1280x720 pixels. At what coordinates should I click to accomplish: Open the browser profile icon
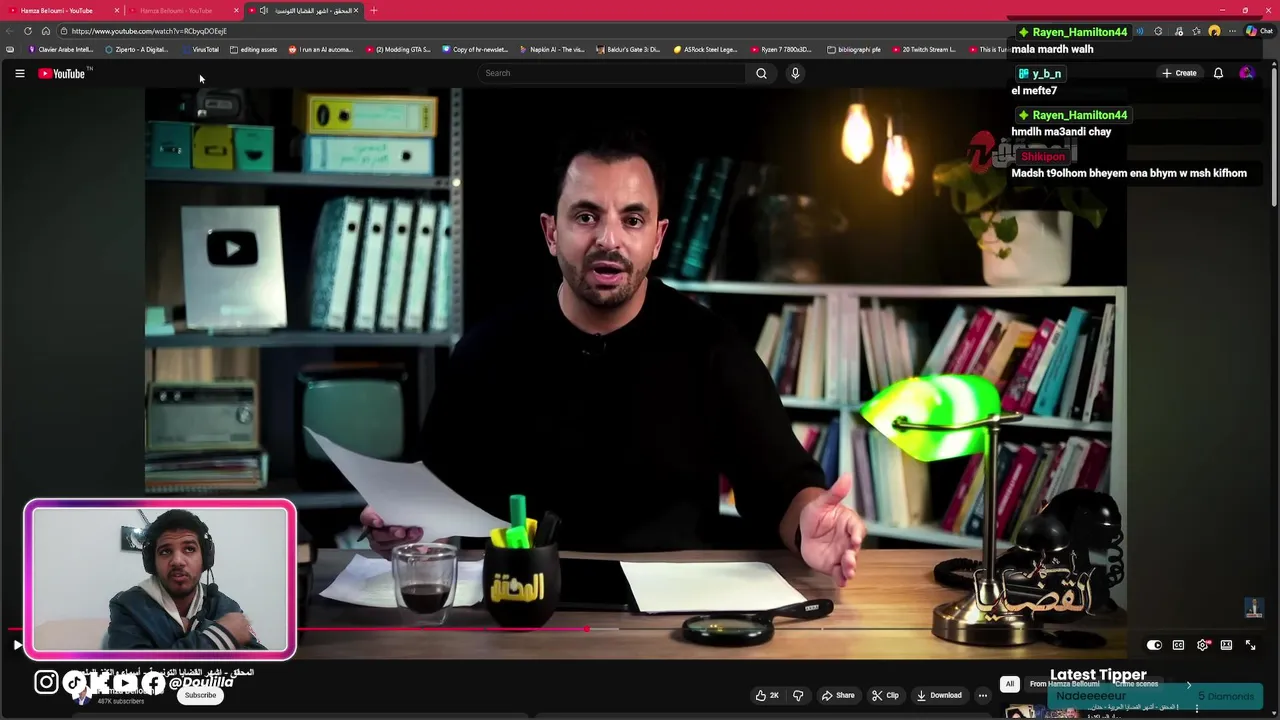pyautogui.click(x=1214, y=31)
